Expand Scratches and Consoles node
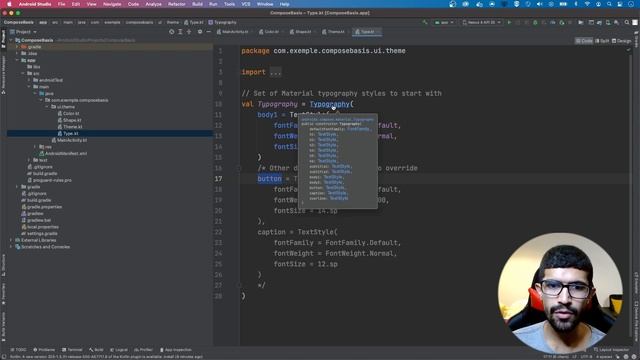The height and width of the screenshot is (360, 640). pos(11,247)
